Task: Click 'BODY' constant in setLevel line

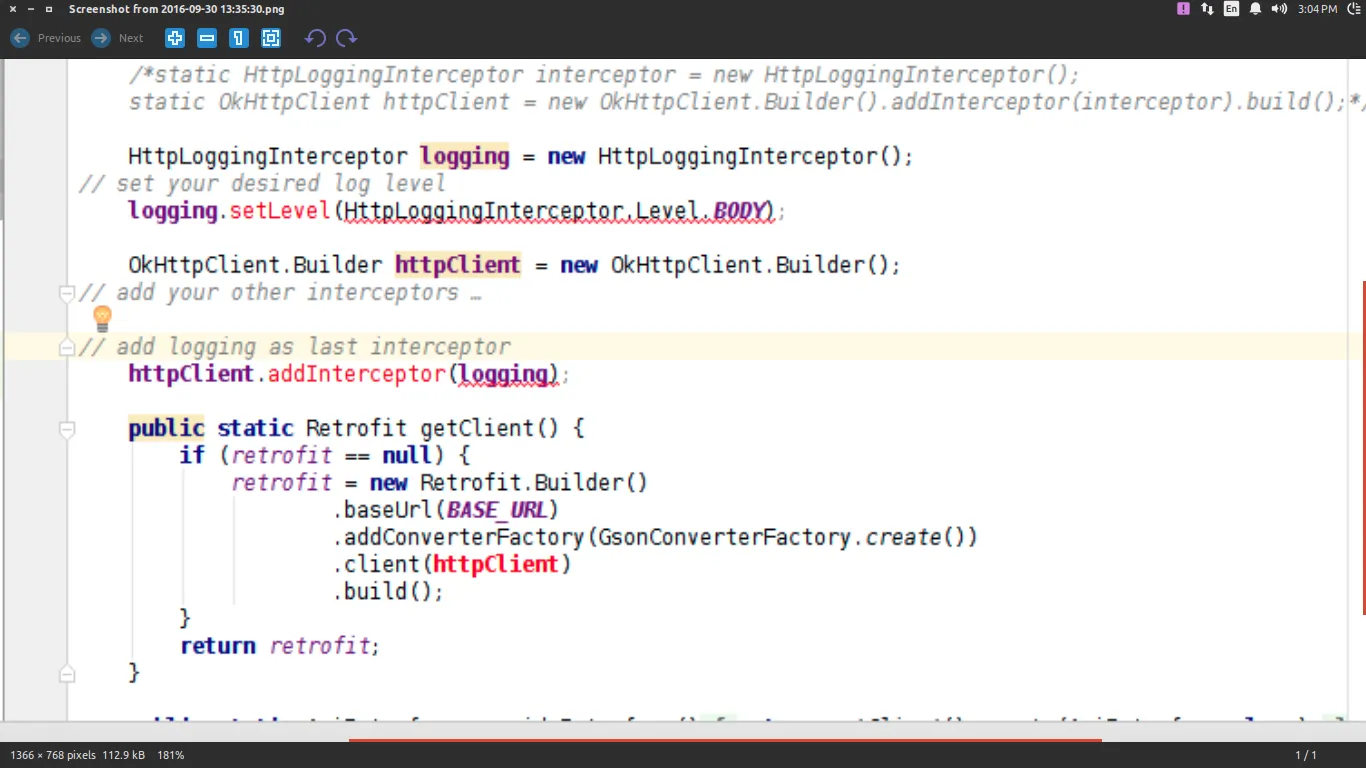Action: 738,211
